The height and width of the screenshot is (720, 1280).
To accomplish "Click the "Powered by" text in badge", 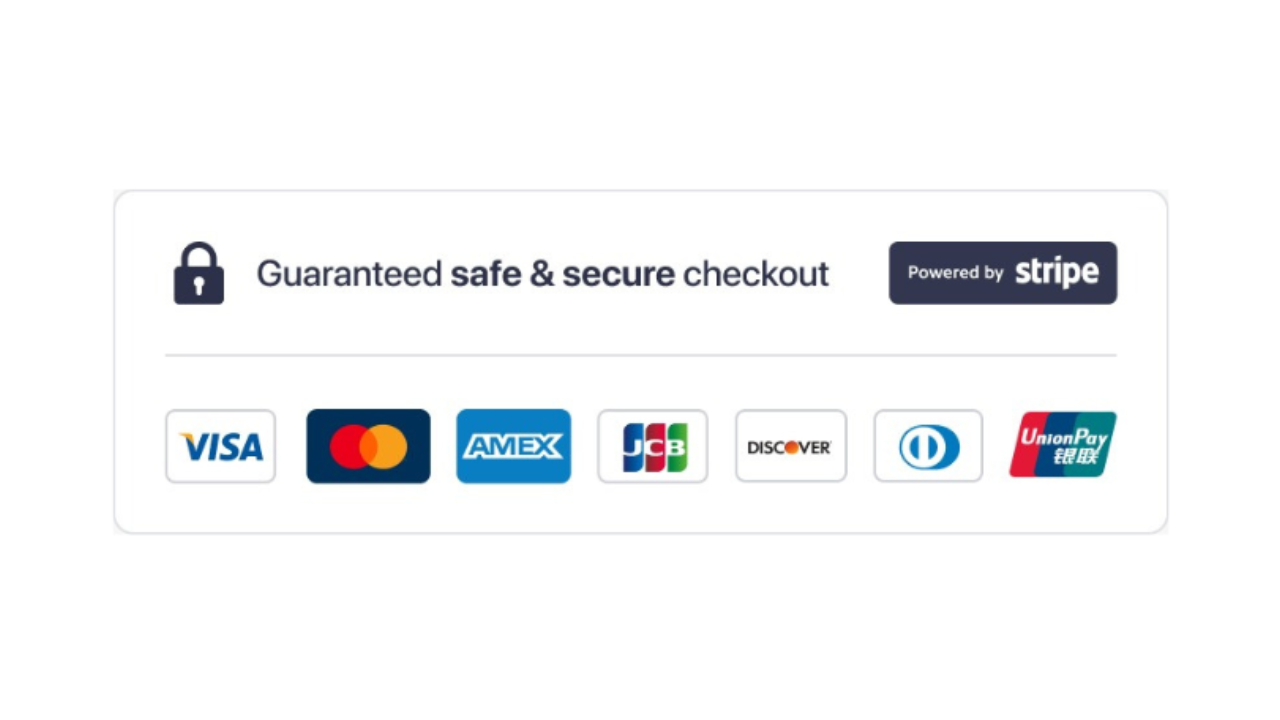I will click(x=955, y=273).
